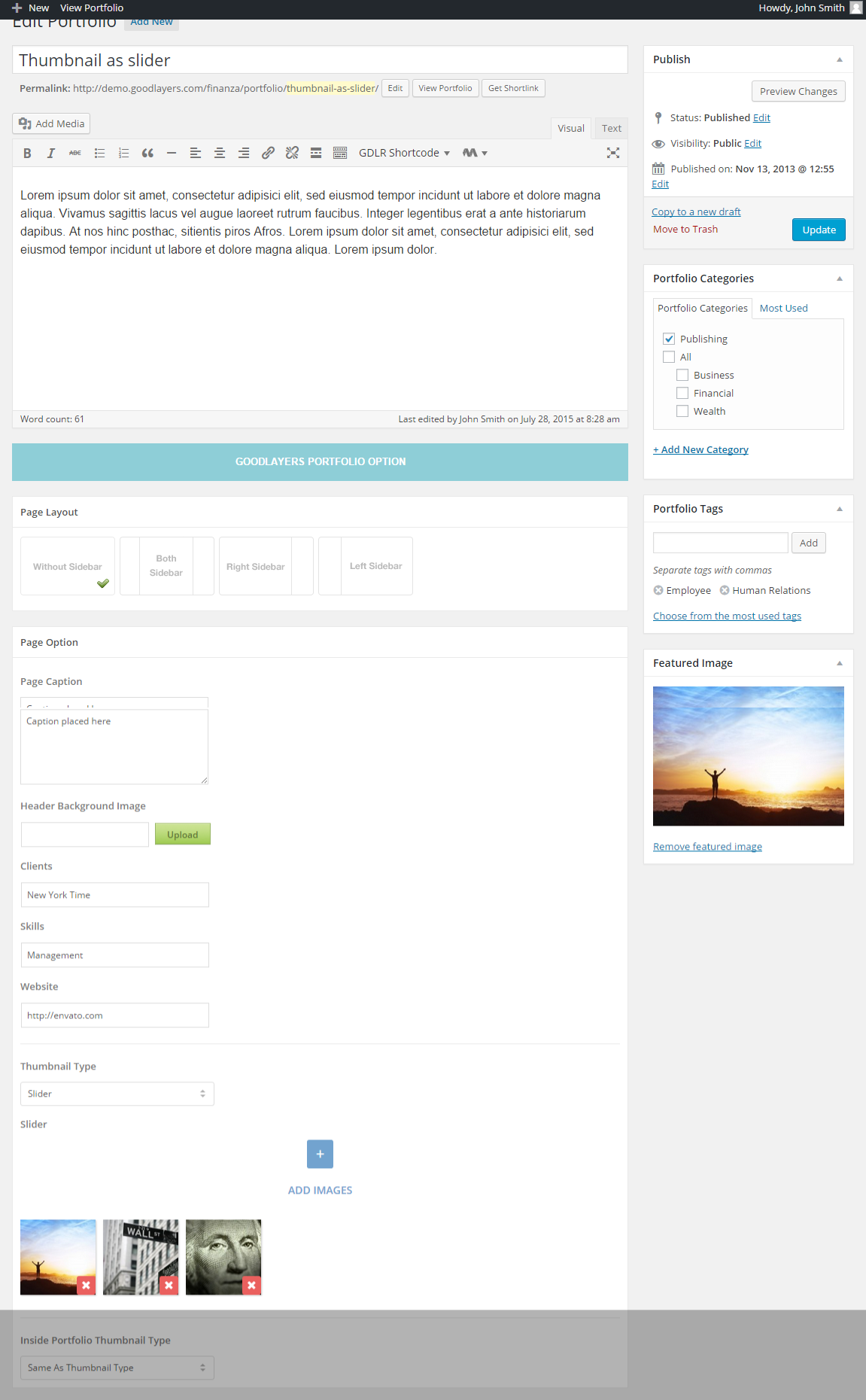Apply italic formatting
This screenshot has width=866, height=1400.
click(x=51, y=153)
